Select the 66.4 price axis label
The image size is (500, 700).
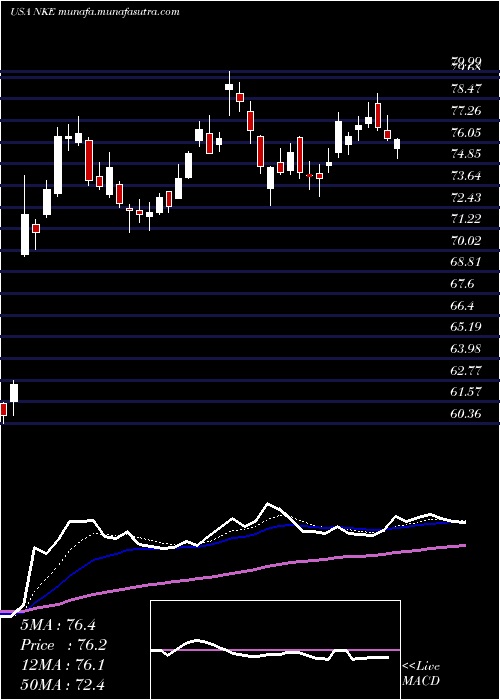pyautogui.click(x=463, y=305)
